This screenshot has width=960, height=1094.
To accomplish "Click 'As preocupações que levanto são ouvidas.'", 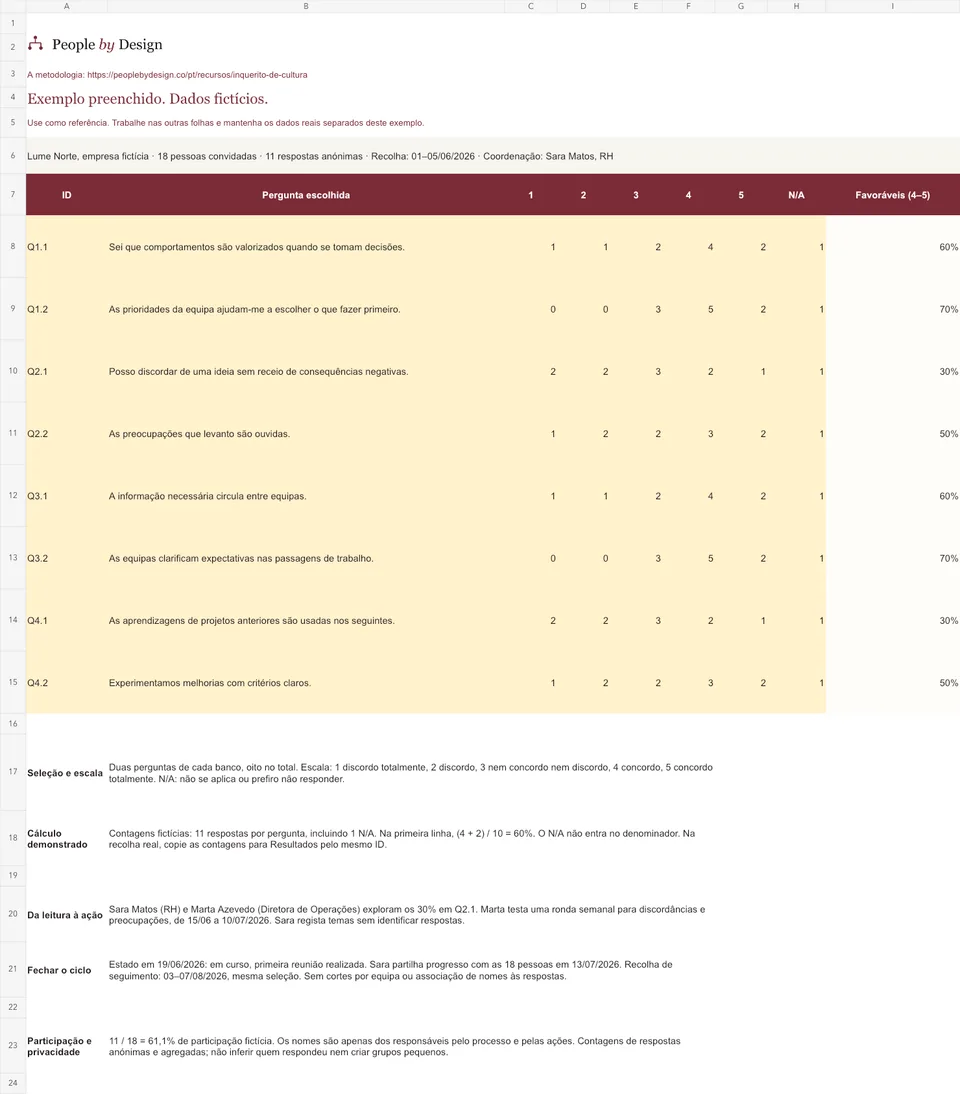I will tap(199, 434).
